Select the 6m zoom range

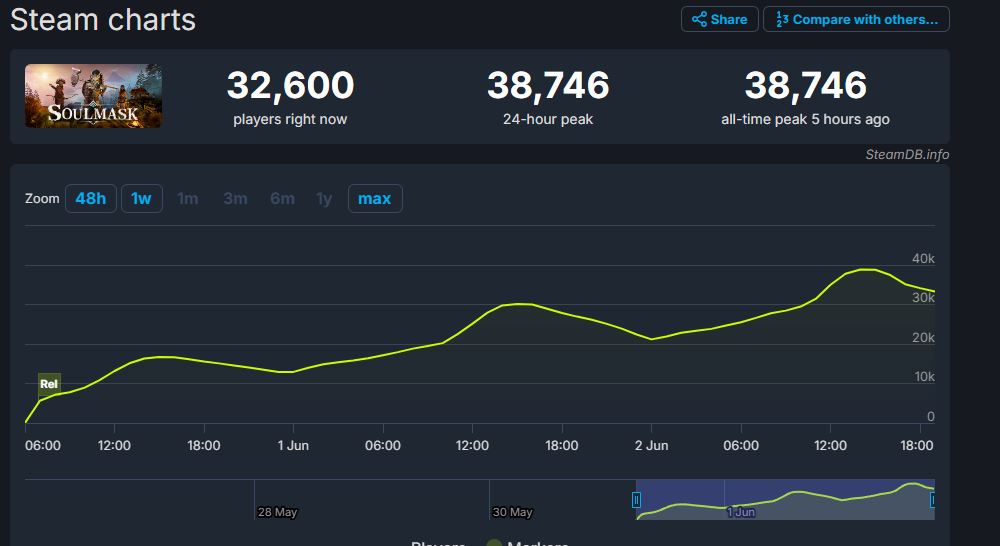(x=282, y=198)
